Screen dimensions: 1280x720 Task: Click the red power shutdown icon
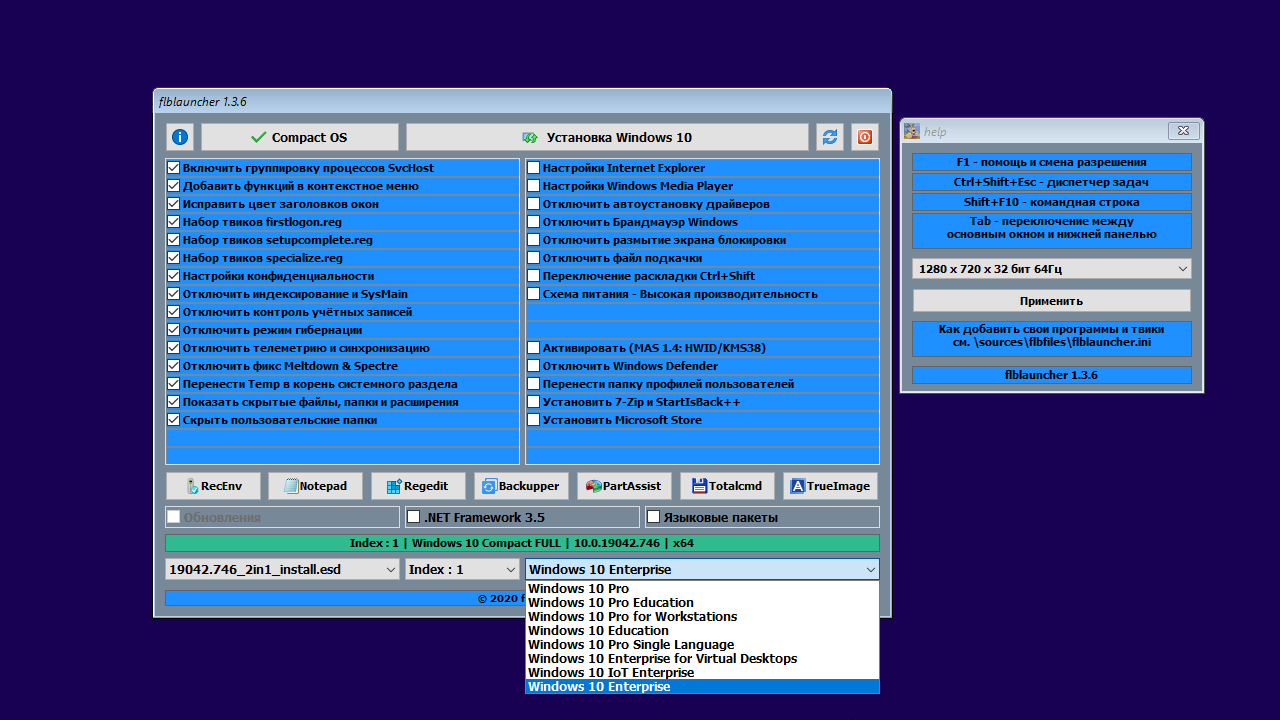tap(865, 137)
